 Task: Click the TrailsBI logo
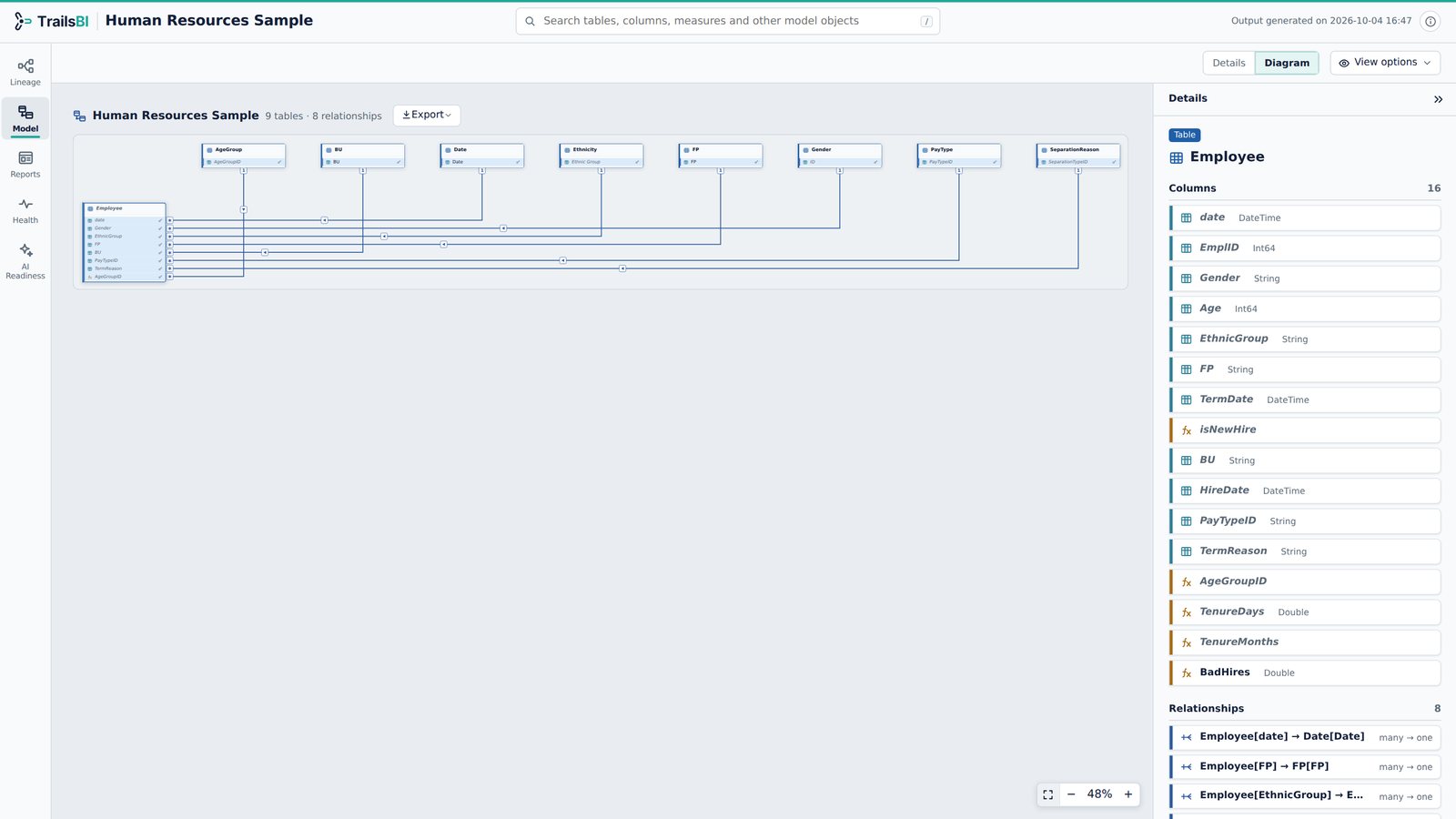click(52, 21)
